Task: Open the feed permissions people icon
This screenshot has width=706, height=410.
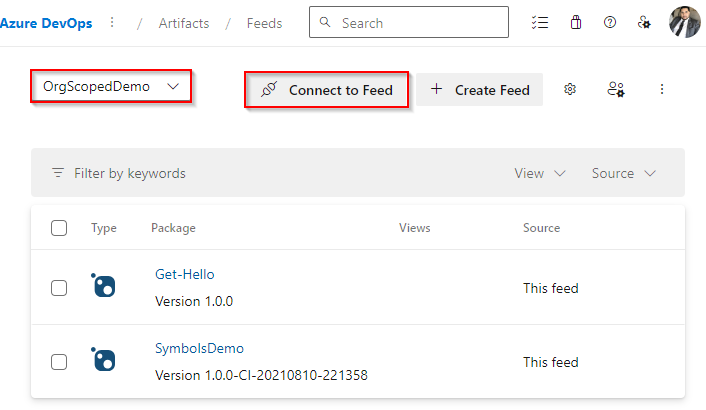Action: click(x=616, y=89)
